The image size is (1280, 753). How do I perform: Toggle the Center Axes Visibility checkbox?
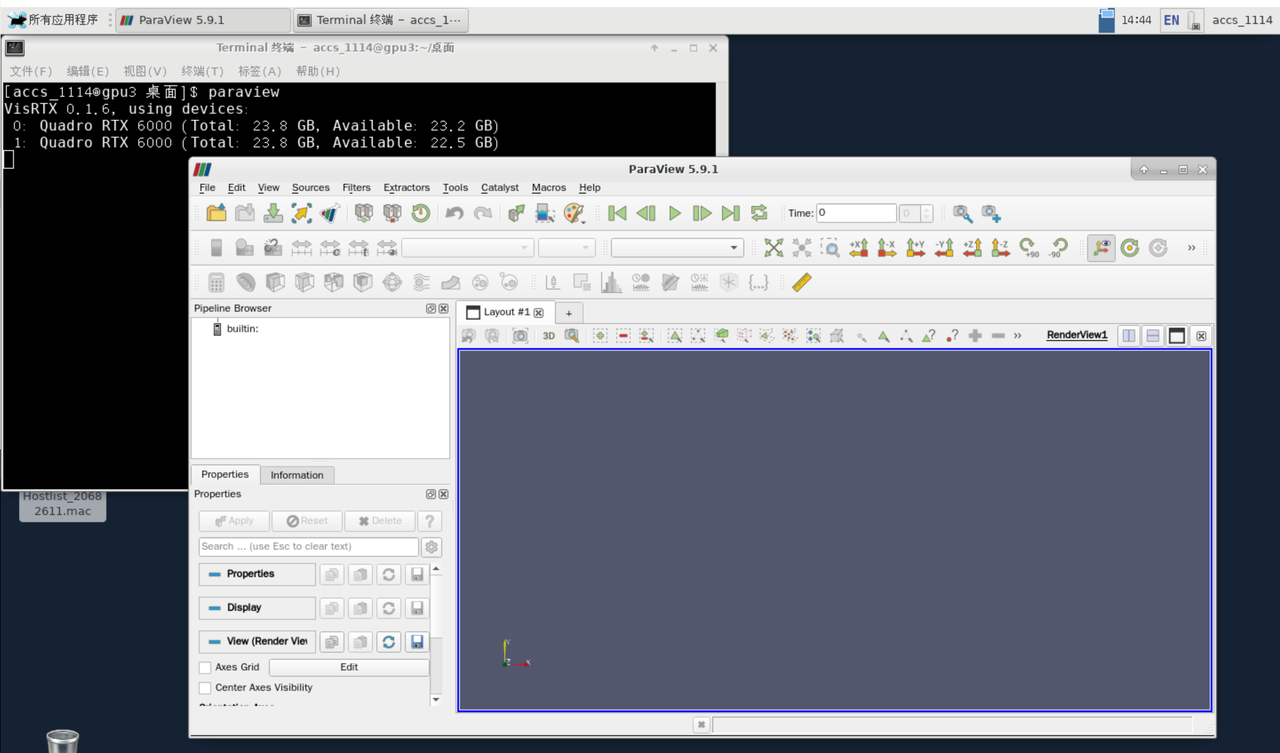(x=205, y=688)
